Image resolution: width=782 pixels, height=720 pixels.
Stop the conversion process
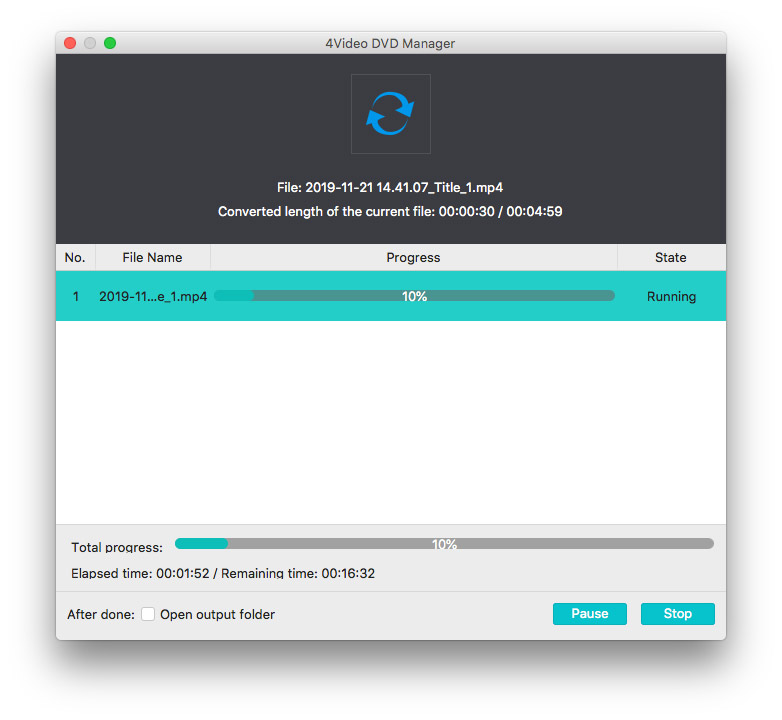[677, 614]
